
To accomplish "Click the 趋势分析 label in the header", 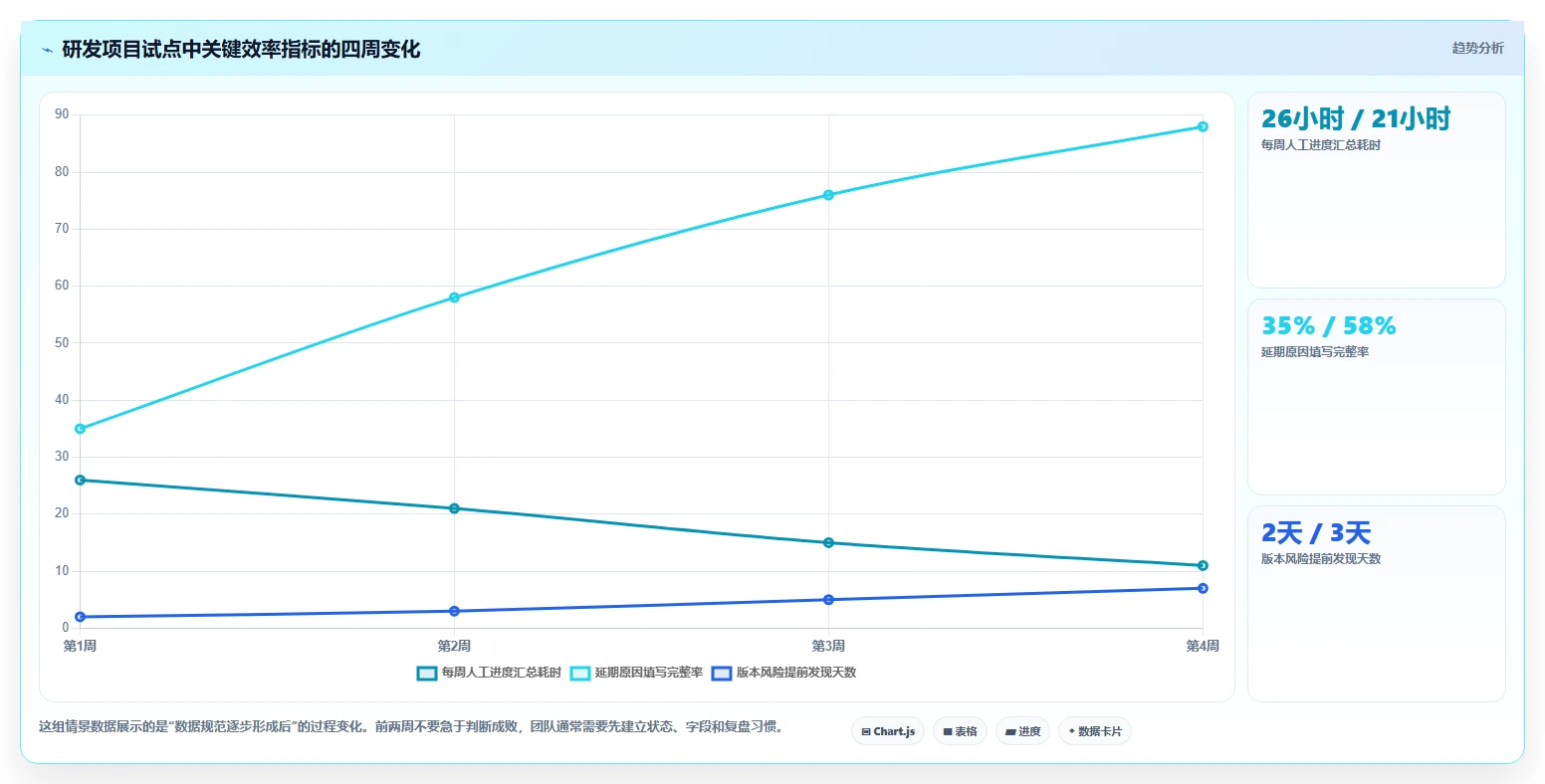I will point(1477,48).
